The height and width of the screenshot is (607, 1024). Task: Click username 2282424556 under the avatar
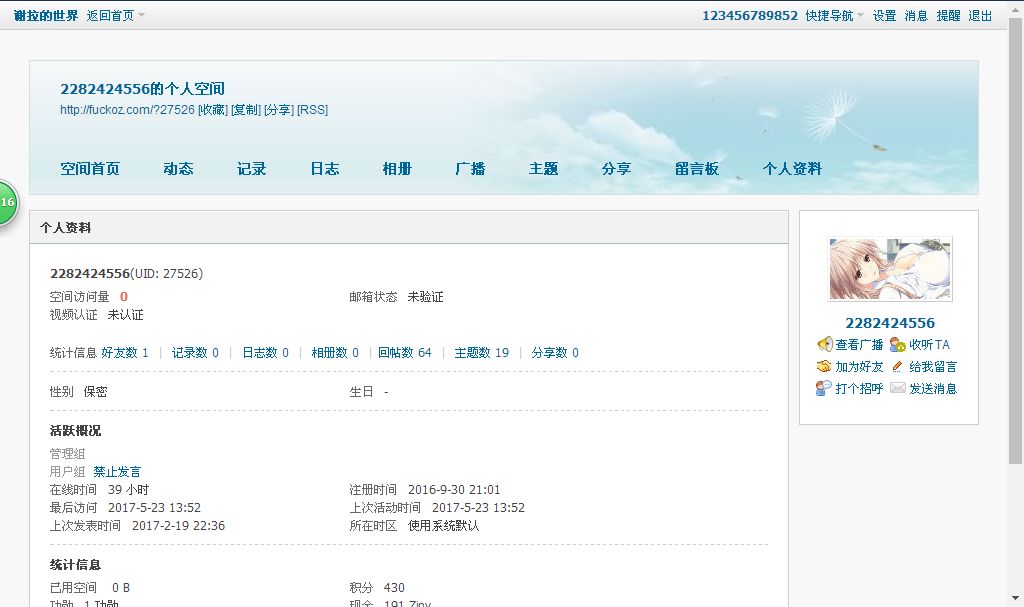pos(889,323)
